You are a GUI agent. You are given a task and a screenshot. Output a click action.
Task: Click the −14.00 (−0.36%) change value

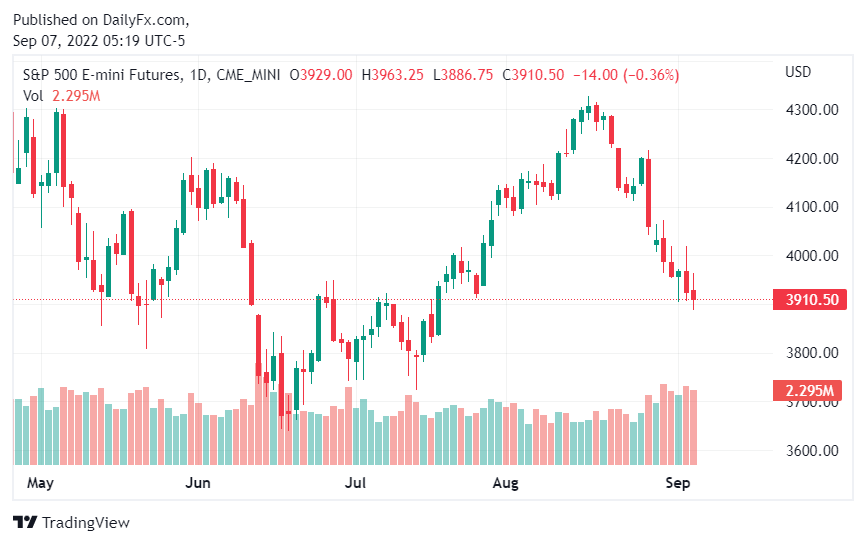click(x=626, y=75)
